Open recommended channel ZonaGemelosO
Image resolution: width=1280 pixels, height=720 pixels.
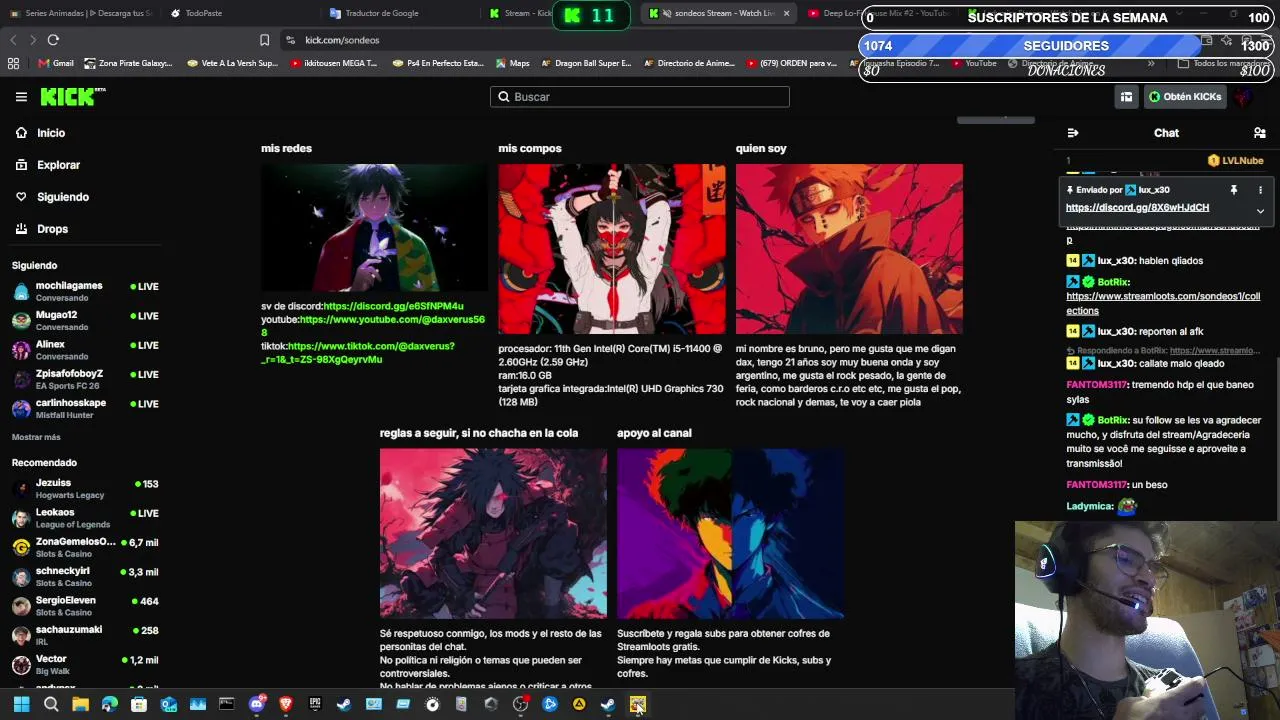pos(85,547)
